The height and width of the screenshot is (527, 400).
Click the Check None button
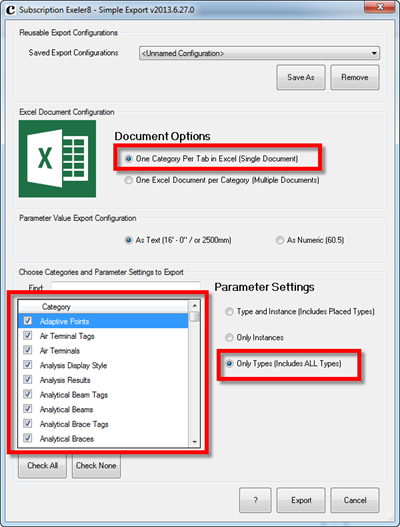point(96,465)
